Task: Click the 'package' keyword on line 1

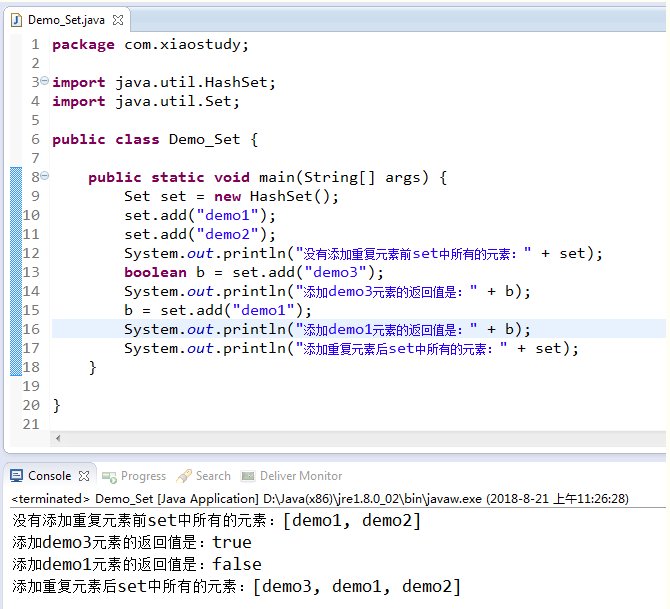Action: (83, 44)
